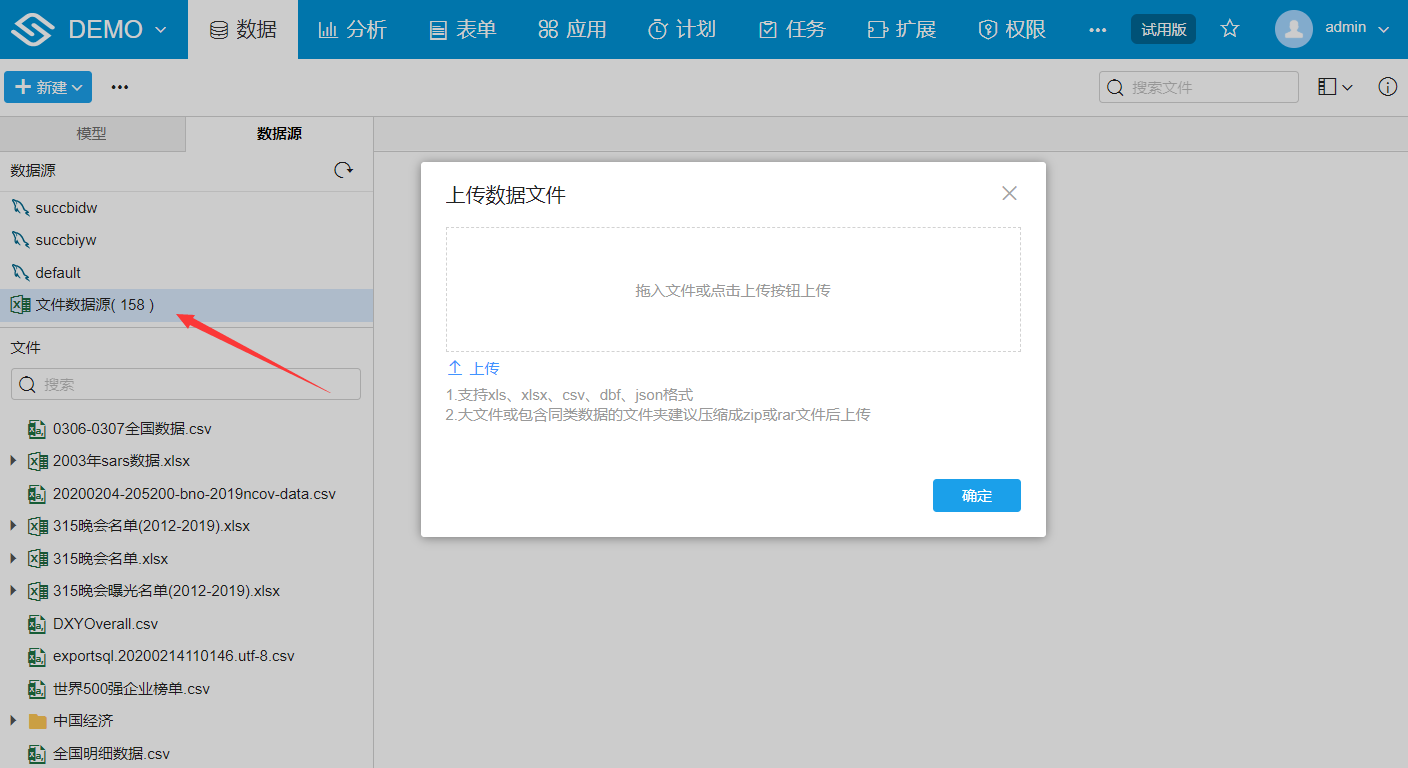Switch to the 模型 tab
This screenshot has width=1408, height=768.
92,134
